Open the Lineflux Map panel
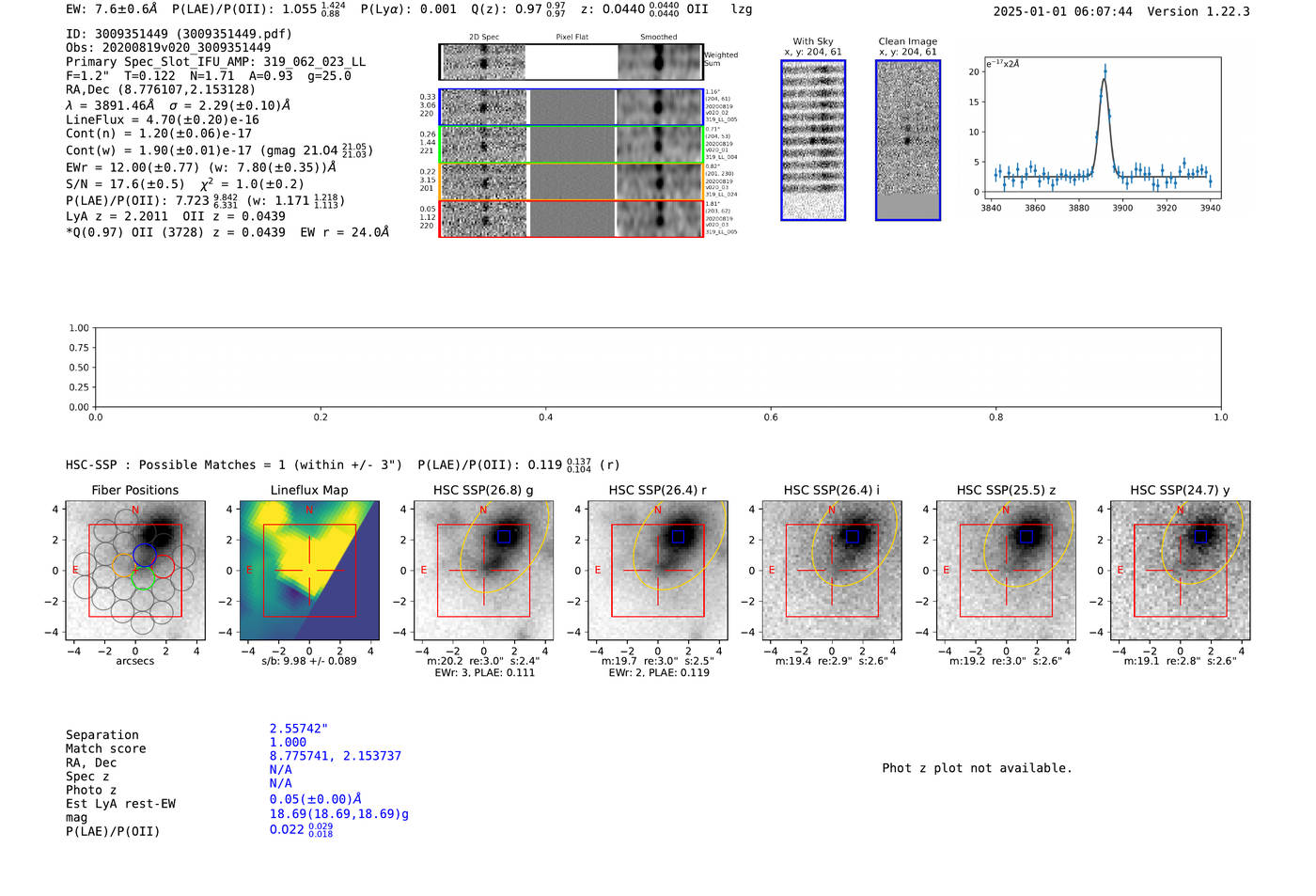The height and width of the screenshot is (896, 1316). point(309,571)
